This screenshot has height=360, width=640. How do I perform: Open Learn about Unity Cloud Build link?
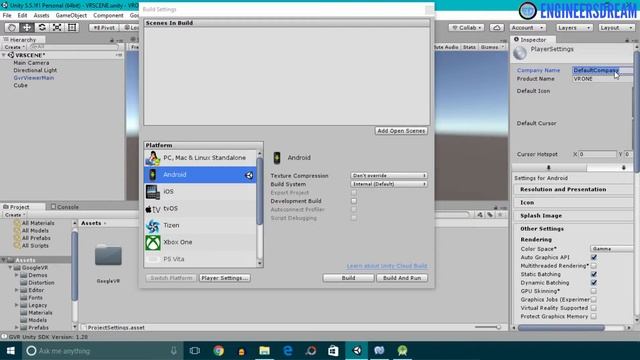pos(387,266)
